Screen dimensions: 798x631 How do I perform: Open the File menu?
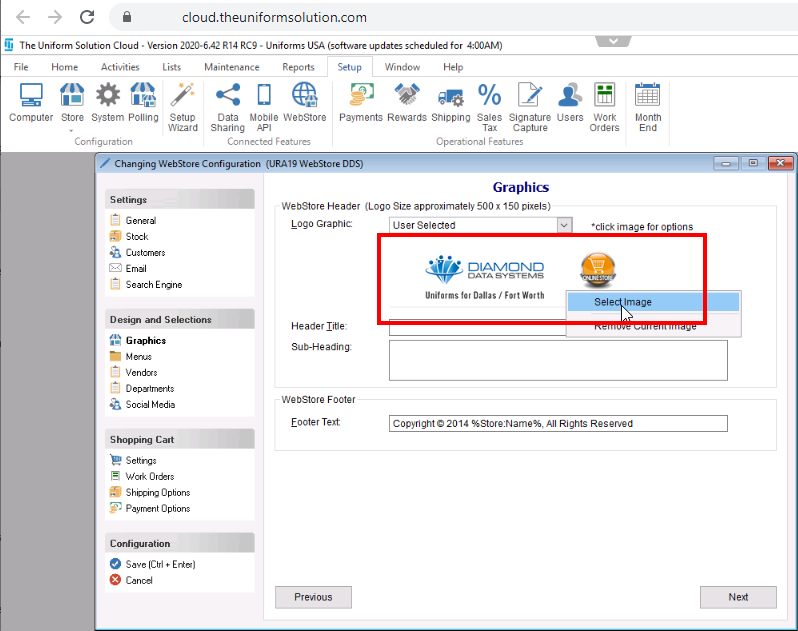(21, 67)
